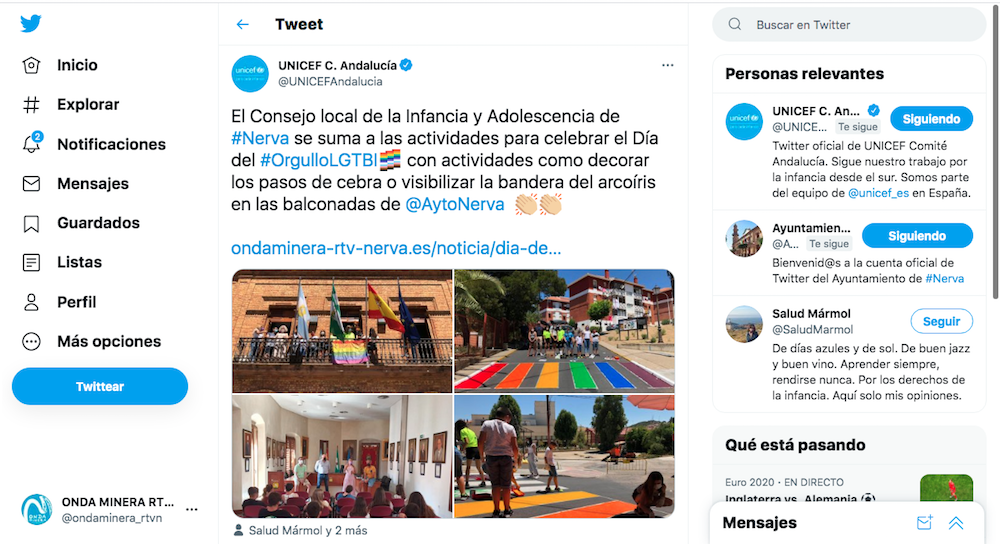1000x544 pixels.
Task: Open Listas icon in sidebar
Action: 31,262
